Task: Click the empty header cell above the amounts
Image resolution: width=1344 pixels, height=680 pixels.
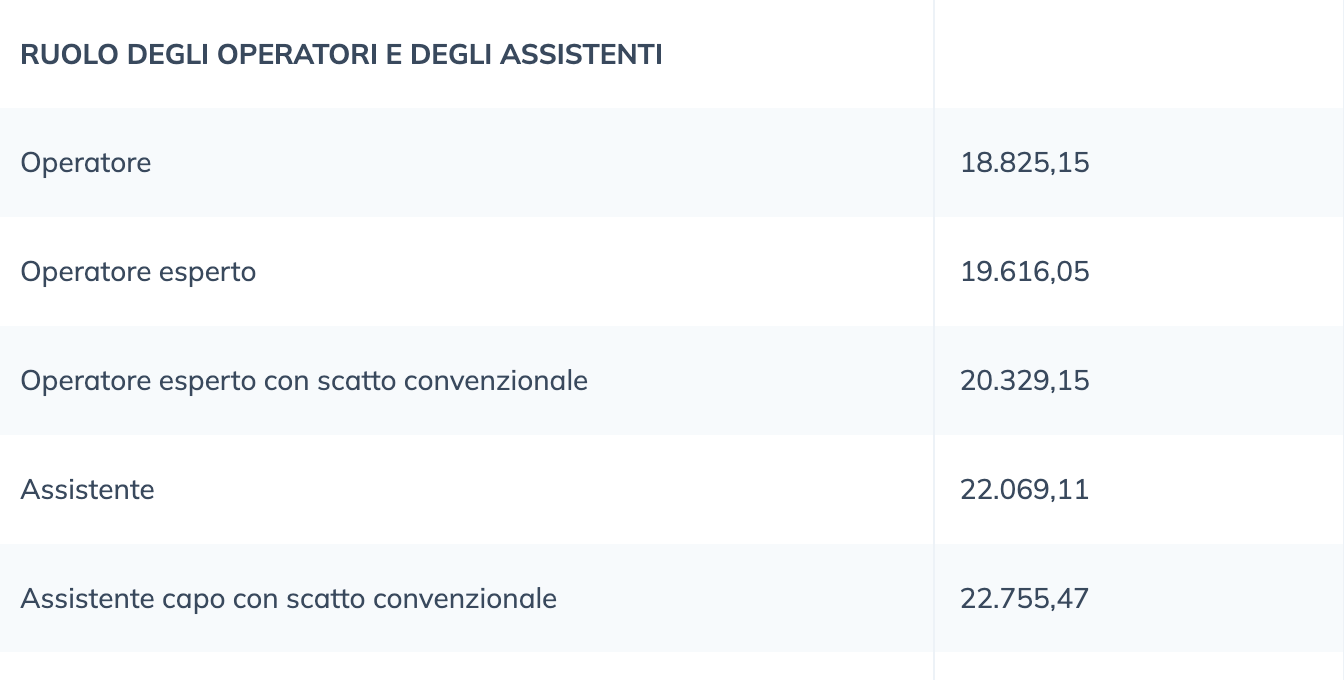Action: [x=1139, y=54]
